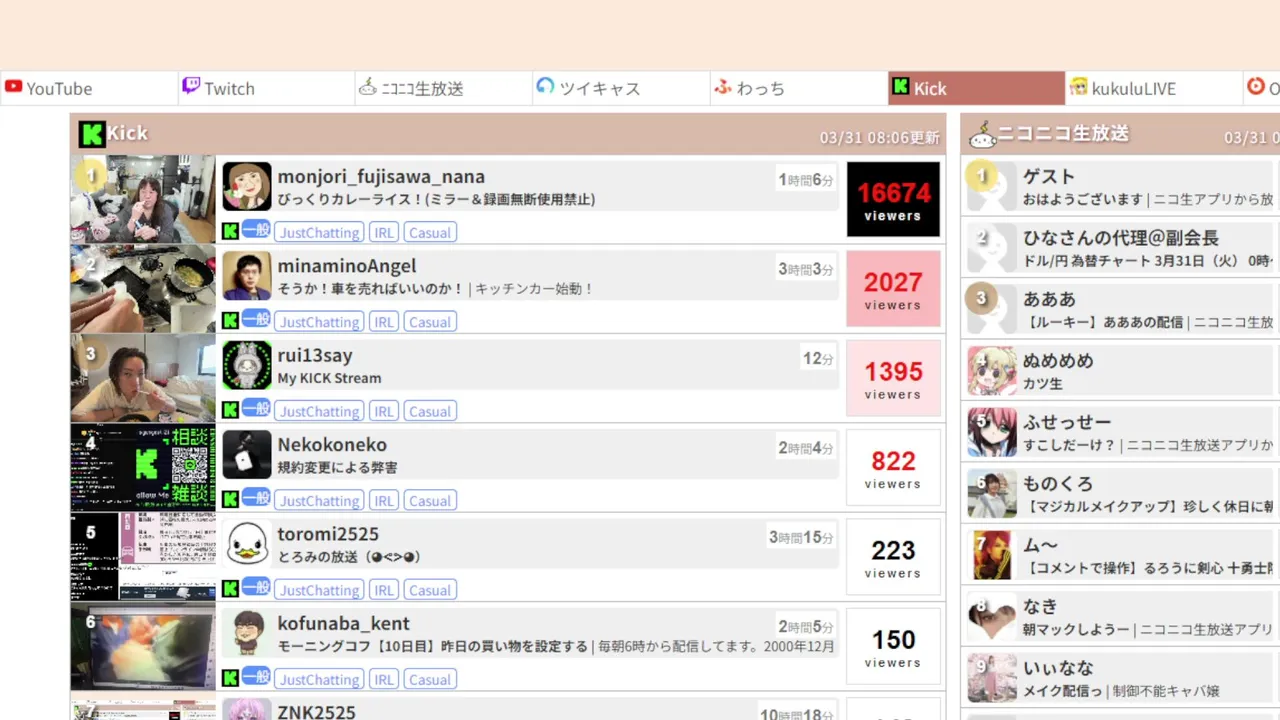Click JustChatting tag on minaminoAngel row

click(x=319, y=322)
